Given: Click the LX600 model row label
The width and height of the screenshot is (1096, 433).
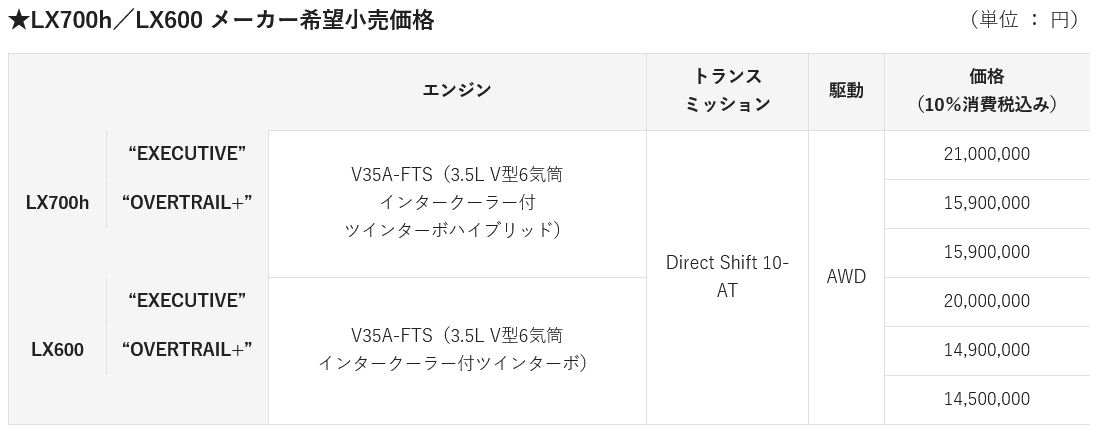Looking at the screenshot, I should pos(57,350).
